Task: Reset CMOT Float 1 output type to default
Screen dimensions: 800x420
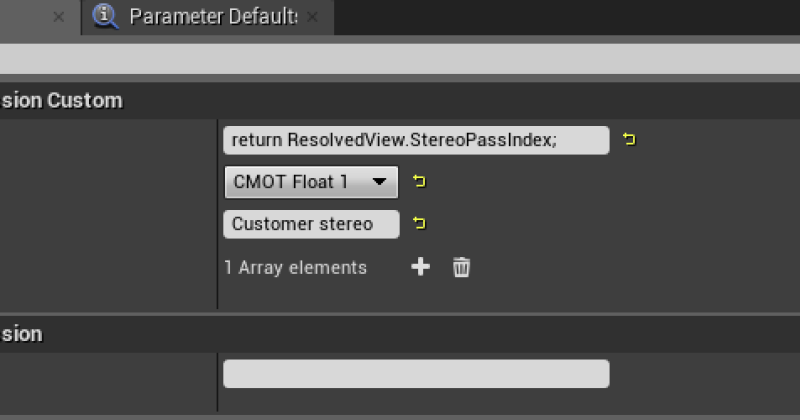Action: click(x=419, y=181)
